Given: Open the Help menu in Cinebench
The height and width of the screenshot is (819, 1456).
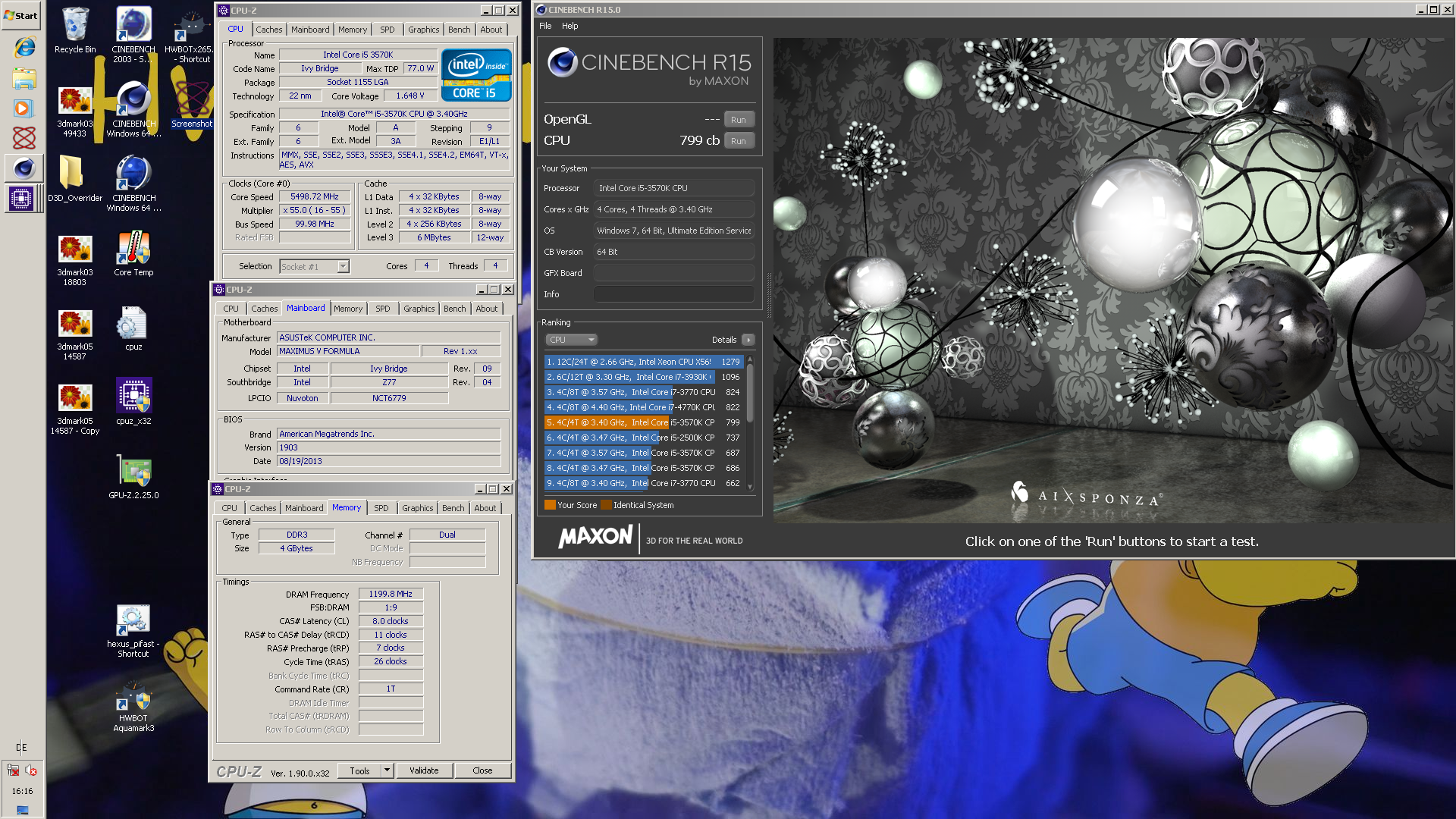Looking at the screenshot, I should click(x=570, y=26).
